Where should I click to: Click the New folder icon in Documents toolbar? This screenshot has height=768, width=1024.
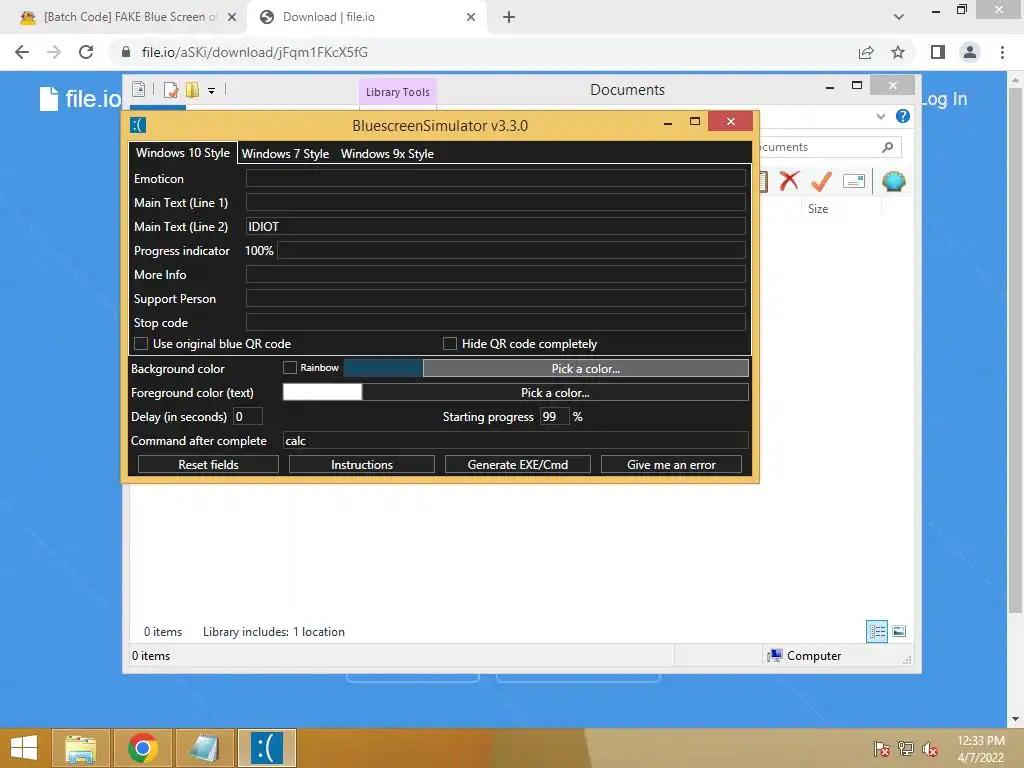(192, 89)
